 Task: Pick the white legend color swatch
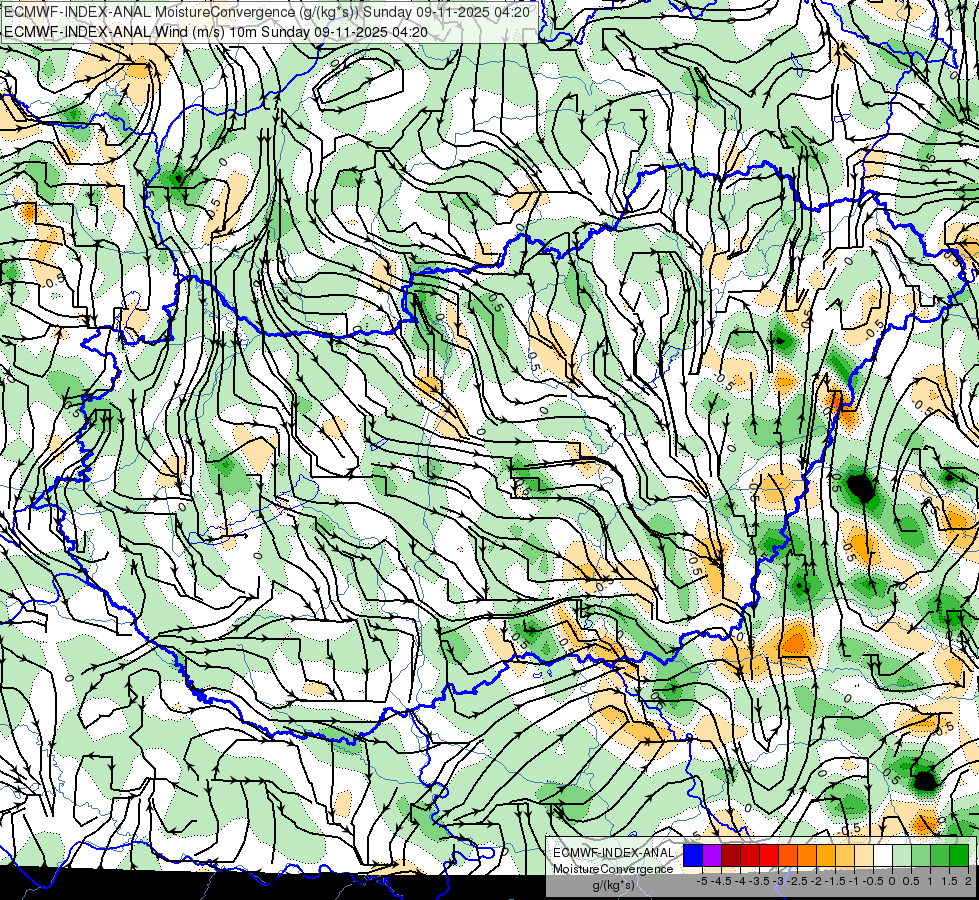pos(883,855)
